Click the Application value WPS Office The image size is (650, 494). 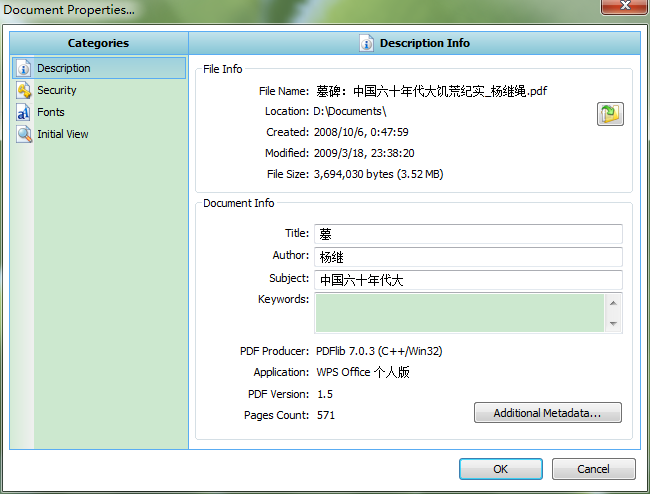click(363, 372)
